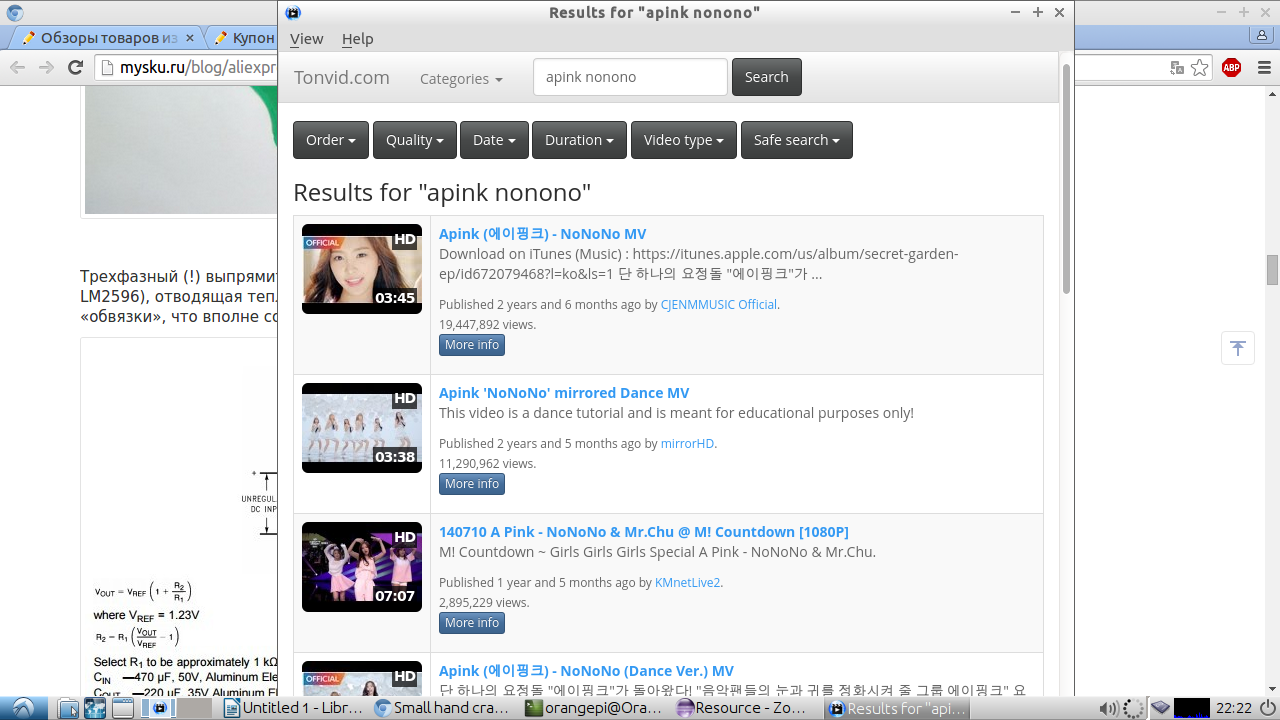Screen dimensions: 1280x720
Task: Open the Video type dropdown filter
Action: click(684, 140)
